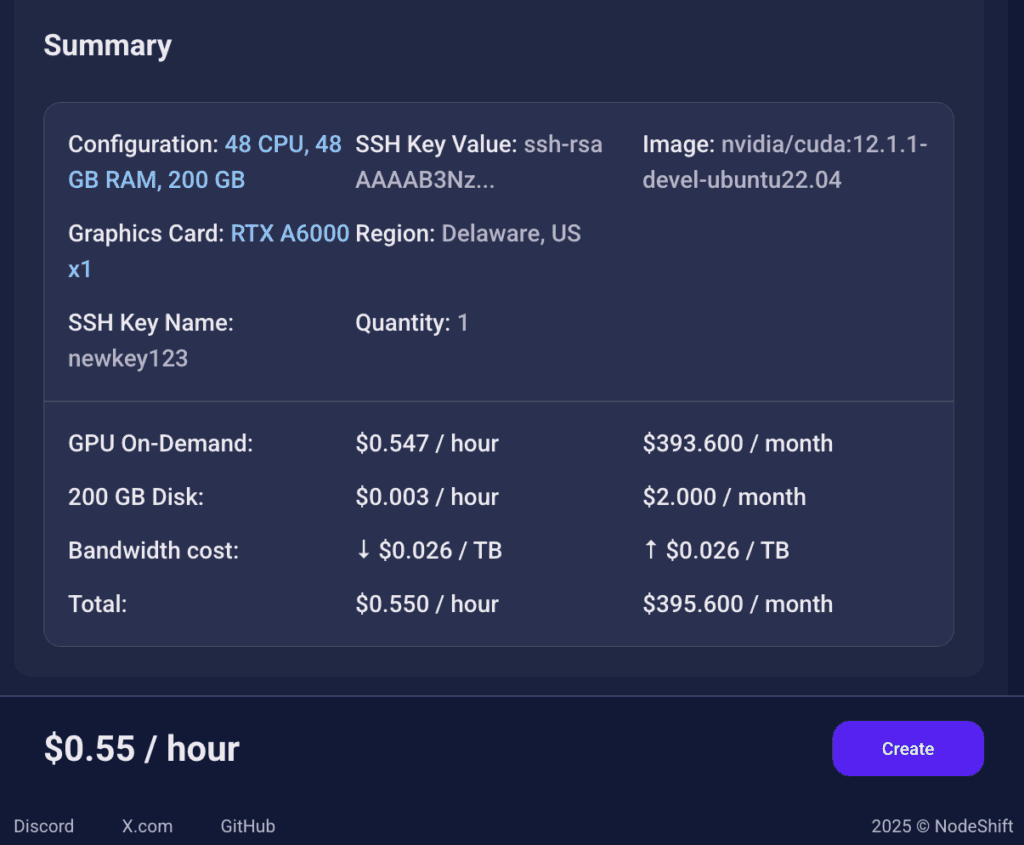Open the X.com footer link

pos(147,826)
